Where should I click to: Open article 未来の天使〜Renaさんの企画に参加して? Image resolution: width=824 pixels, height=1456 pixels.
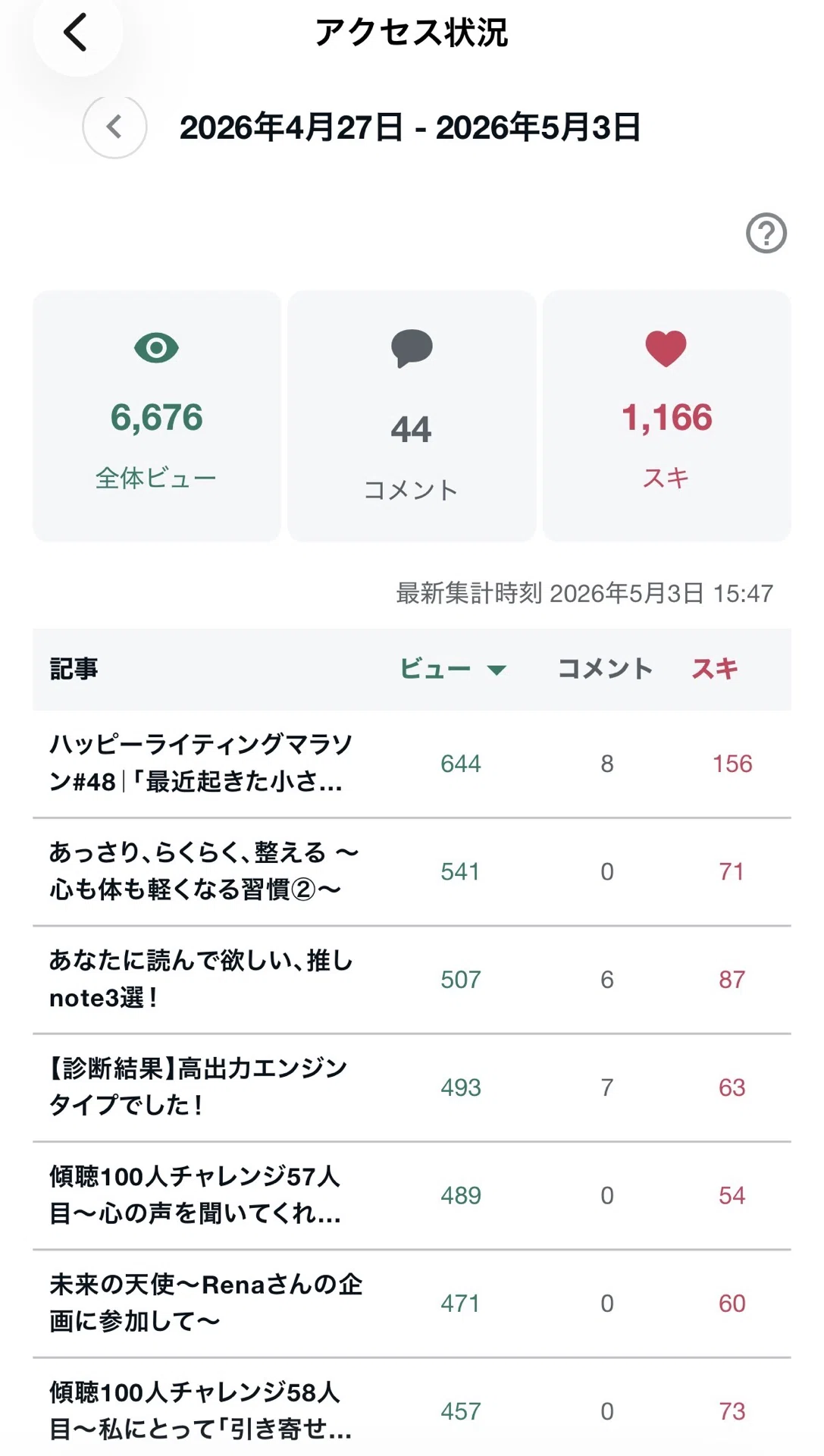click(412, 1304)
